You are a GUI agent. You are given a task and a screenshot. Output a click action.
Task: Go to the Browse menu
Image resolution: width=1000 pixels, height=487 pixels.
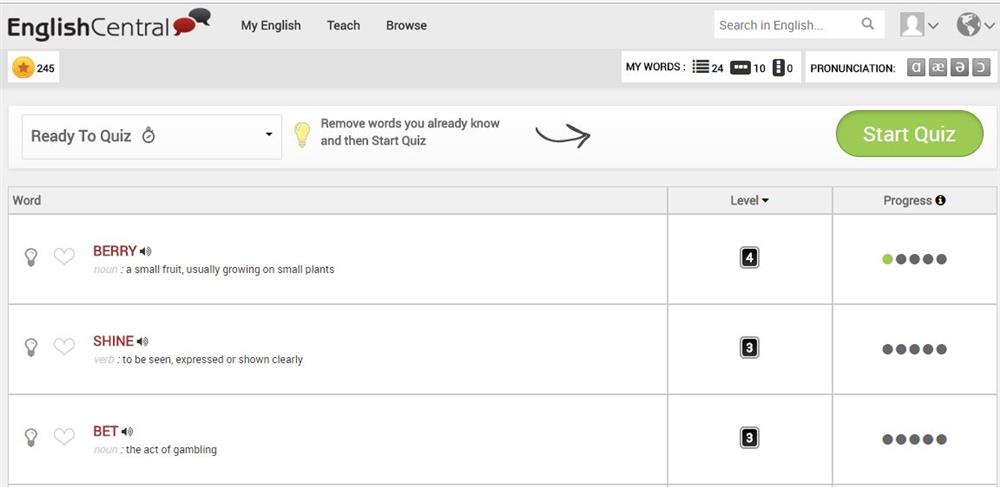406,25
